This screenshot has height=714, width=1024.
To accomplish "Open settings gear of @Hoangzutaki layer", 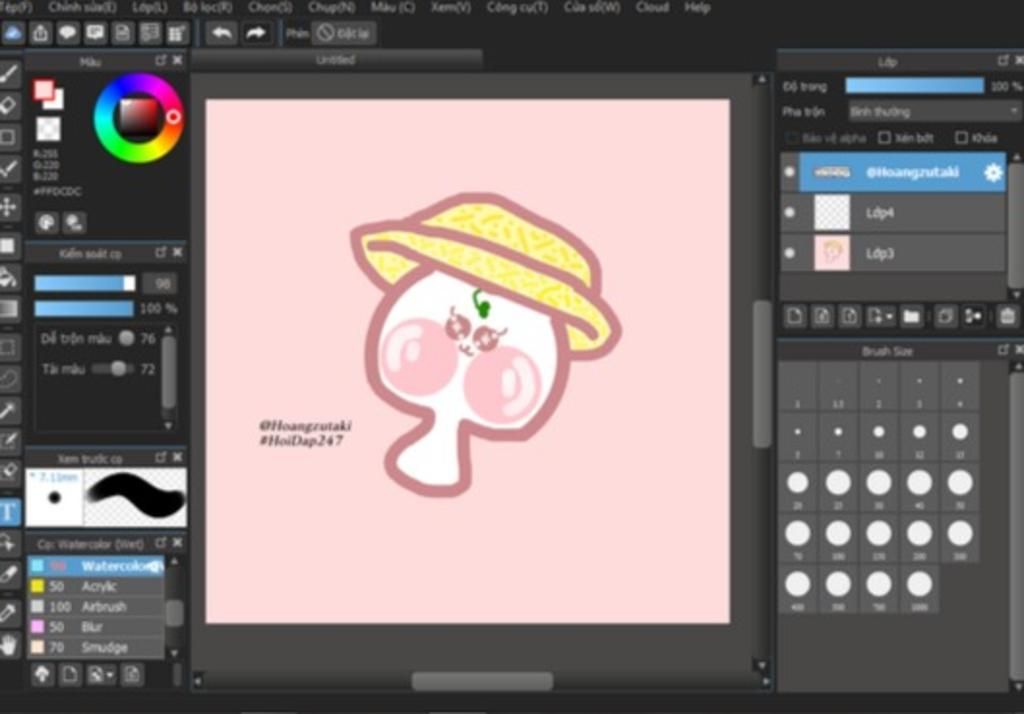I will click(x=993, y=172).
